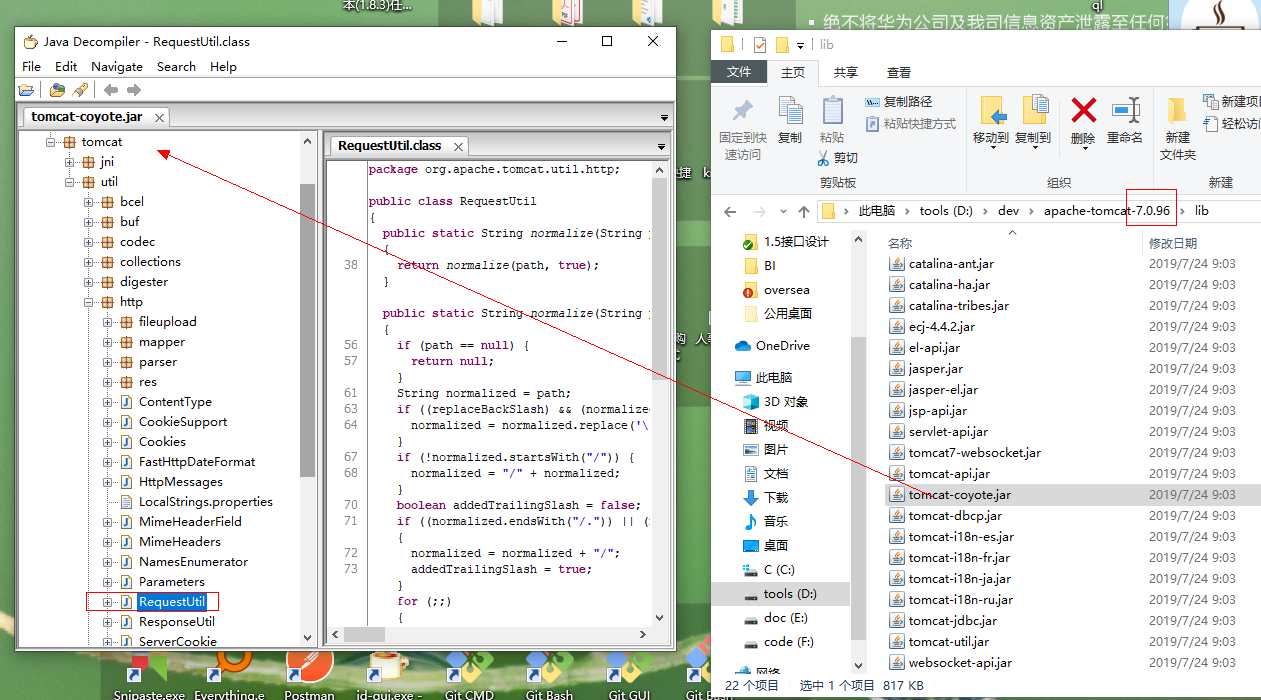Image resolution: width=1261 pixels, height=700 pixels.
Task: Click the 复制 ribbon icon
Action: (790, 111)
